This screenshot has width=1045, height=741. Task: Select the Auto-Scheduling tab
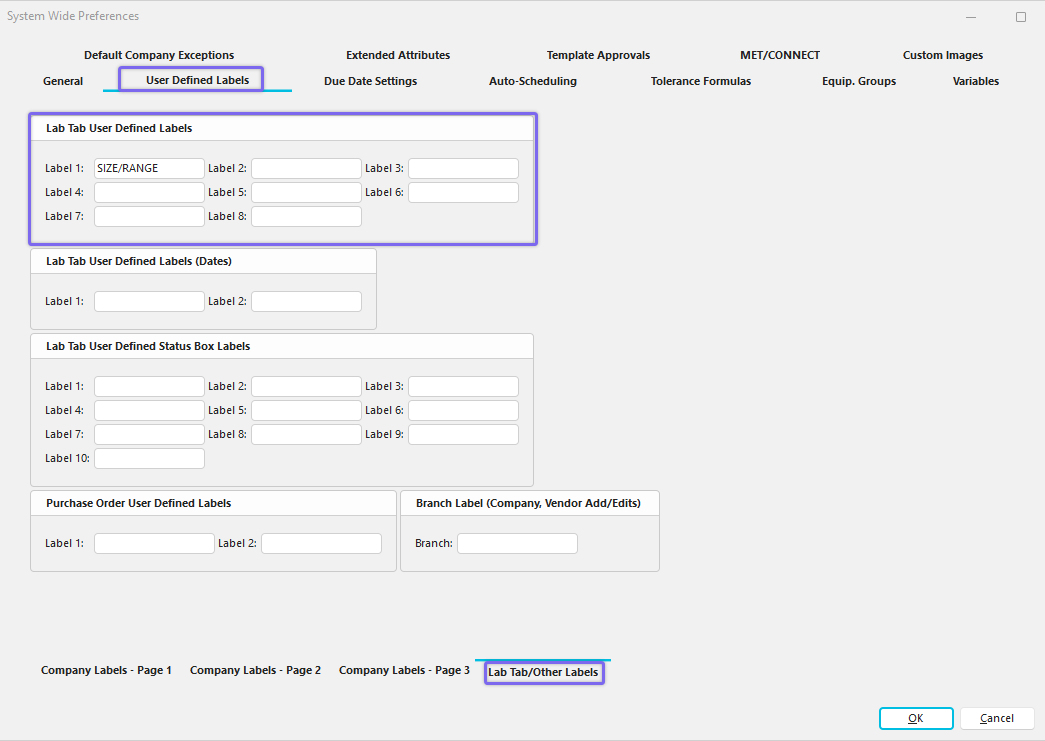(532, 81)
